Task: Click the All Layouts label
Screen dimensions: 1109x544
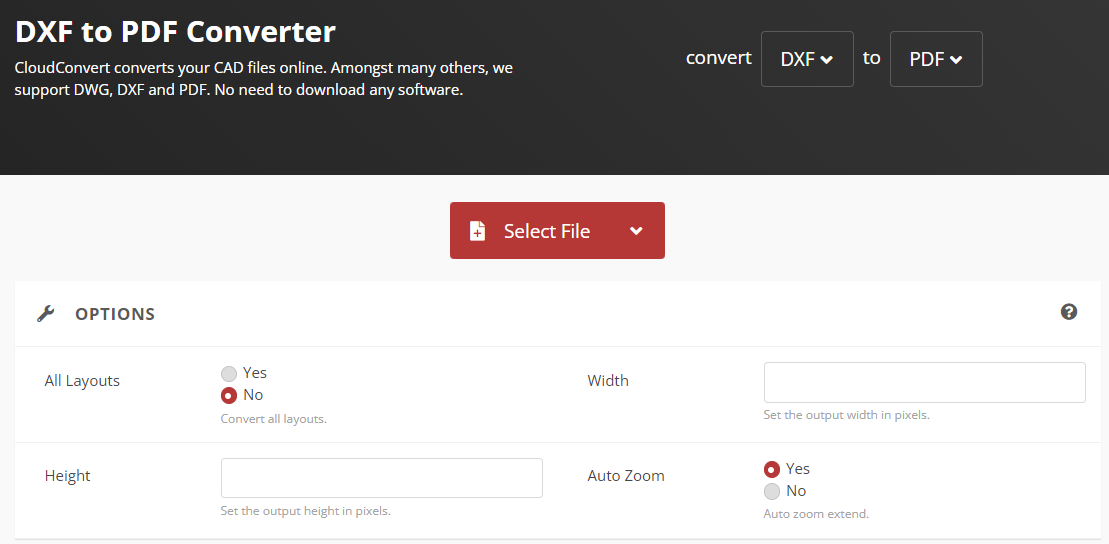Action: [82, 381]
